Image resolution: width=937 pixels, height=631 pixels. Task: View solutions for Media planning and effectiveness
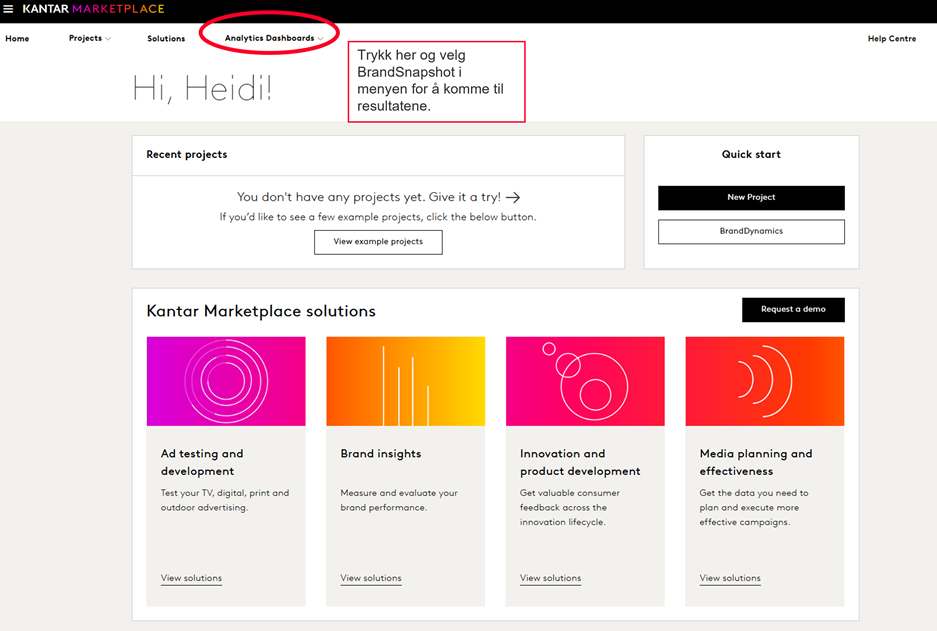coord(730,578)
